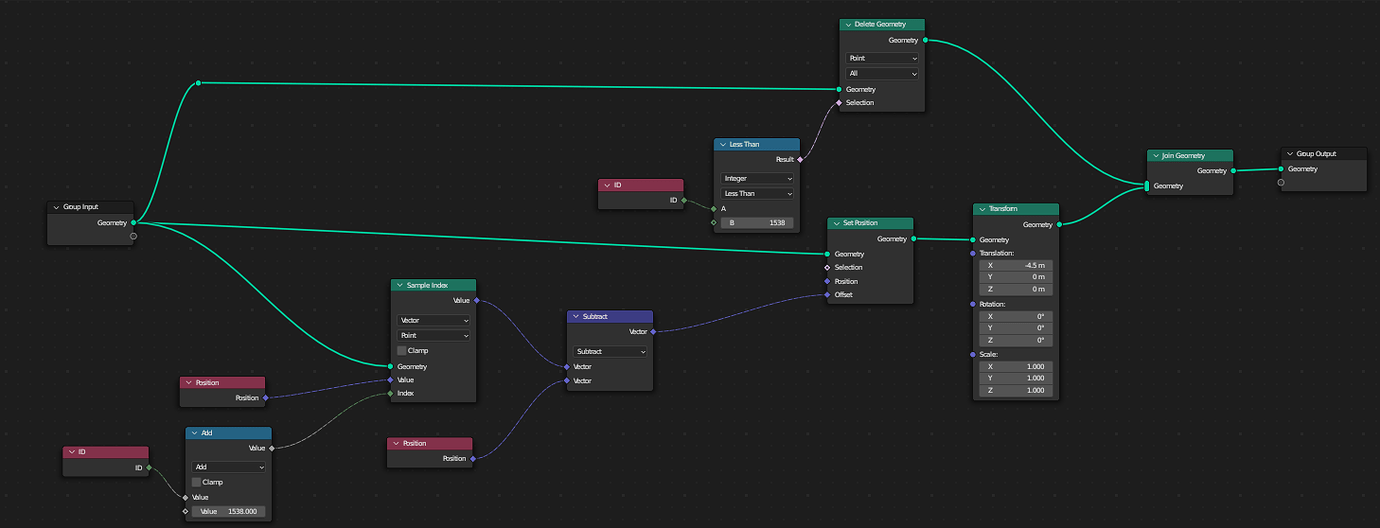This screenshot has width=1380, height=528.
Task: Click the Join Geometry output socket
Action: click(x=1233, y=171)
